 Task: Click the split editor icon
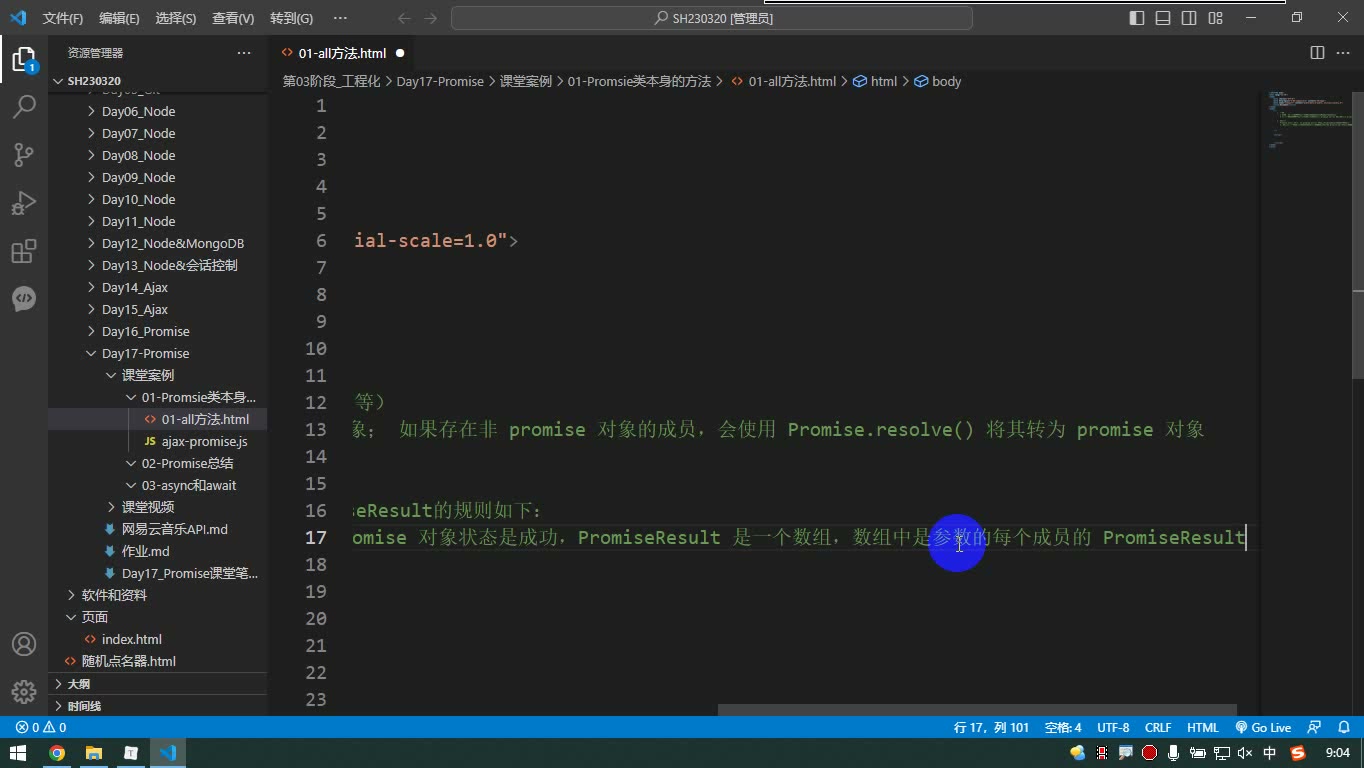1317,53
